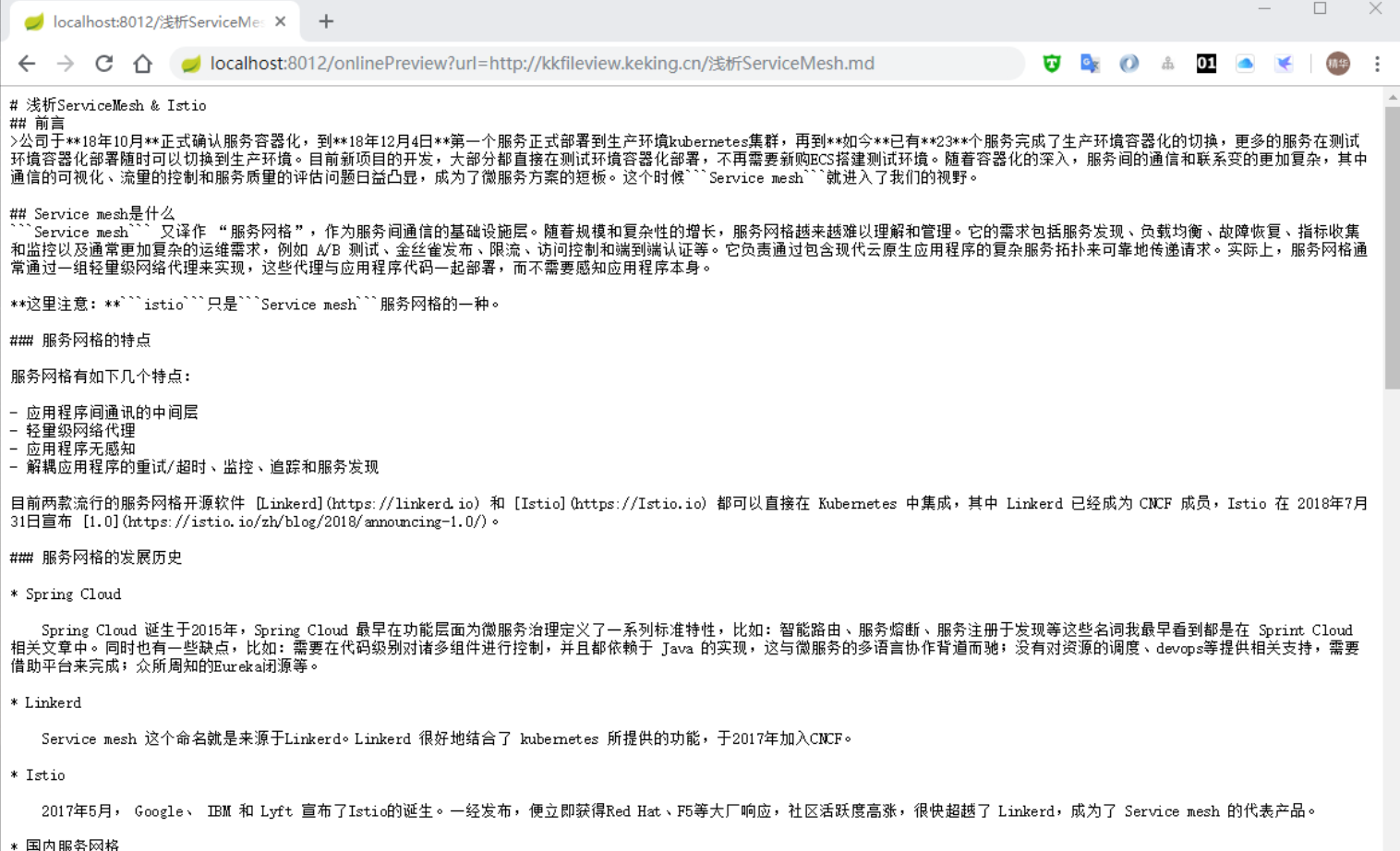Click the '- 解耦应用程序的重试/超时' list line
This screenshot has height=851, width=1400.
[x=194, y=467]
